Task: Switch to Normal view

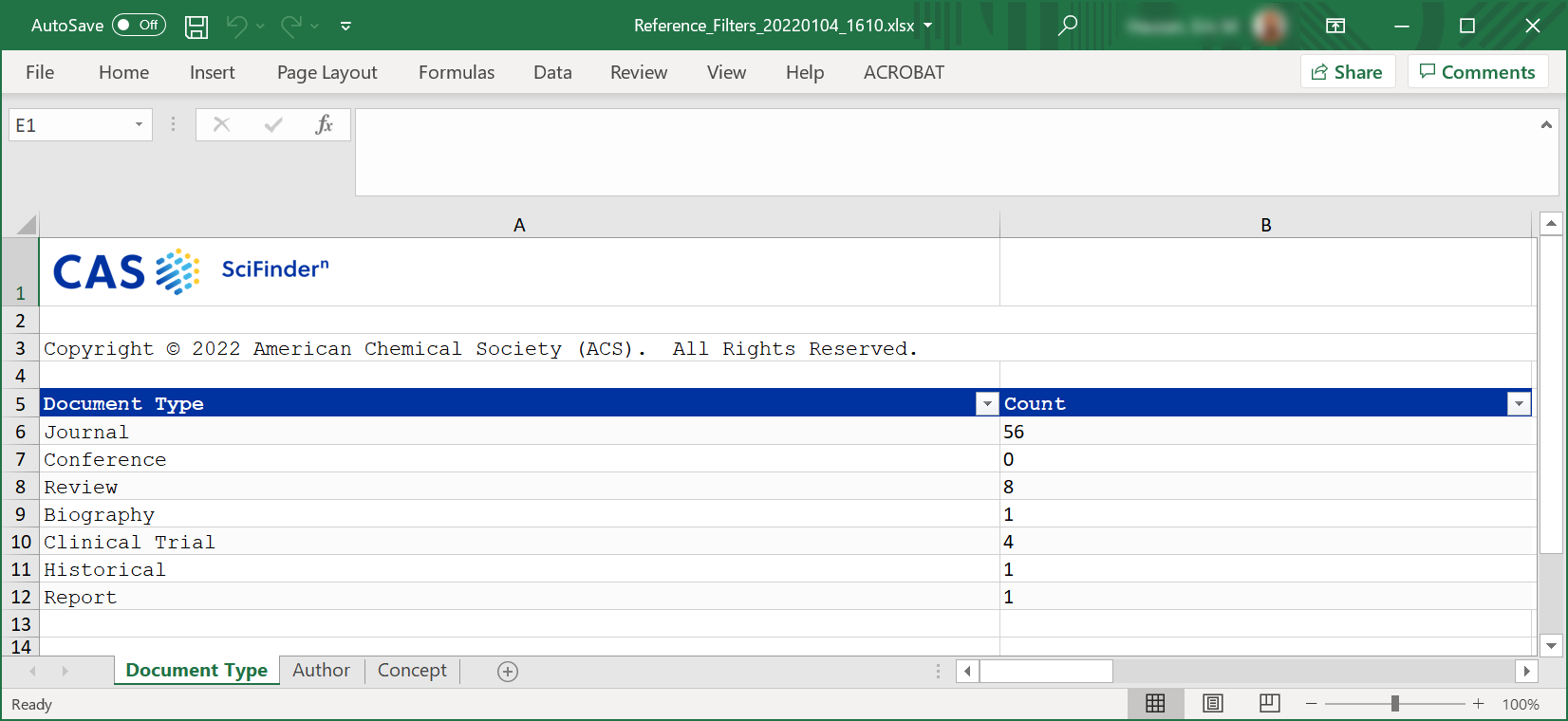Action: pyautogui.click(x=1155, y=703)
